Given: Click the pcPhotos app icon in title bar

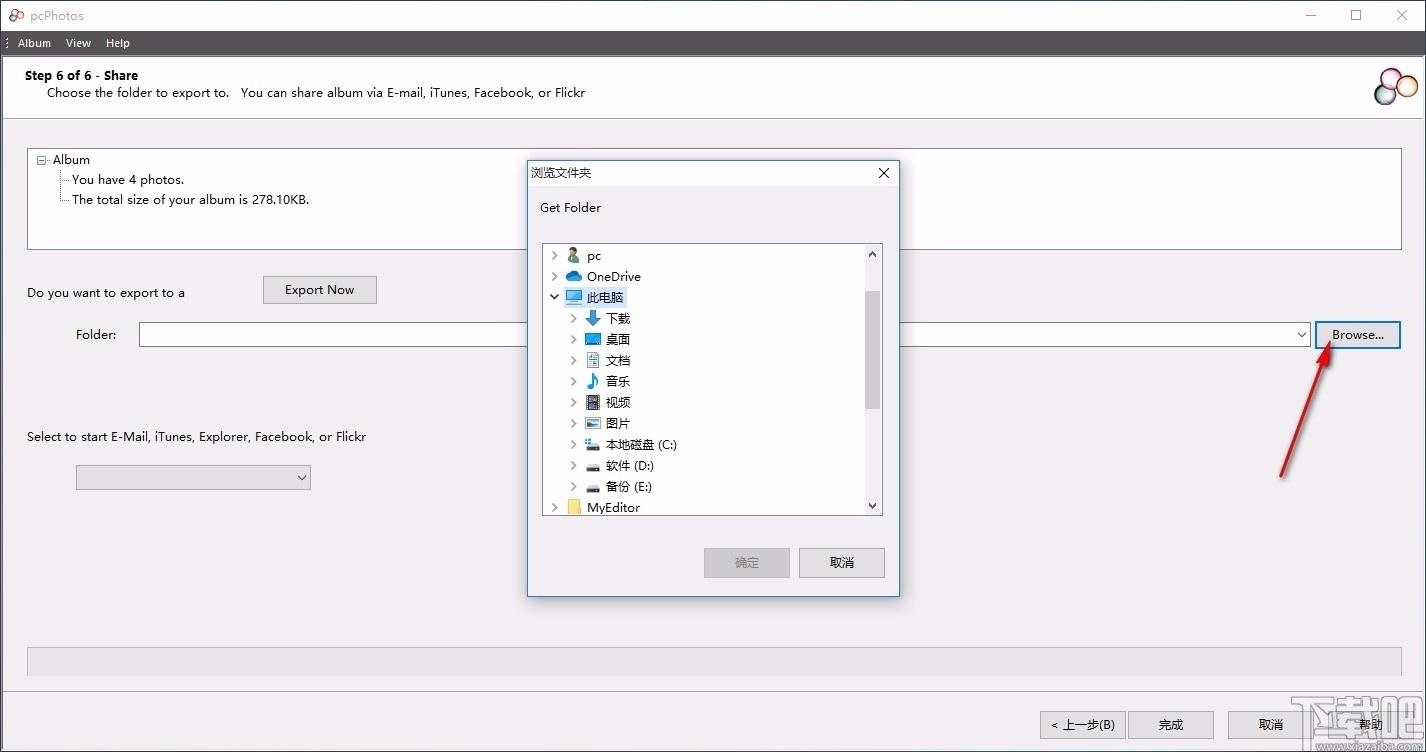Looking at the screenshot, I should click(x=16, y=15).
